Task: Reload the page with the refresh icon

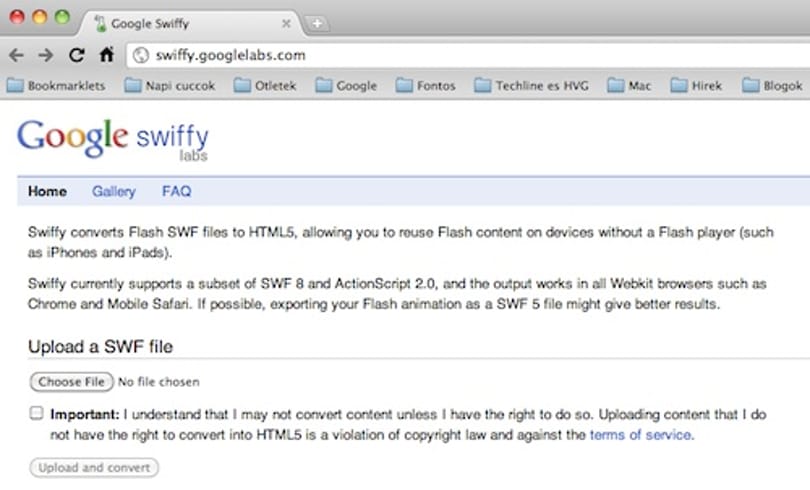Action: tap(76, 55)
